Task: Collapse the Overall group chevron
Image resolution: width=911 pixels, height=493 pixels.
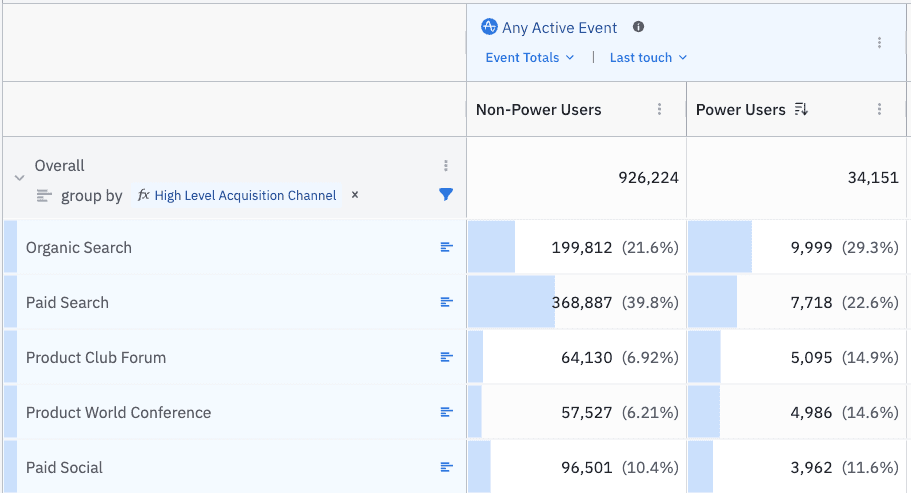Action: pos(19,178)
